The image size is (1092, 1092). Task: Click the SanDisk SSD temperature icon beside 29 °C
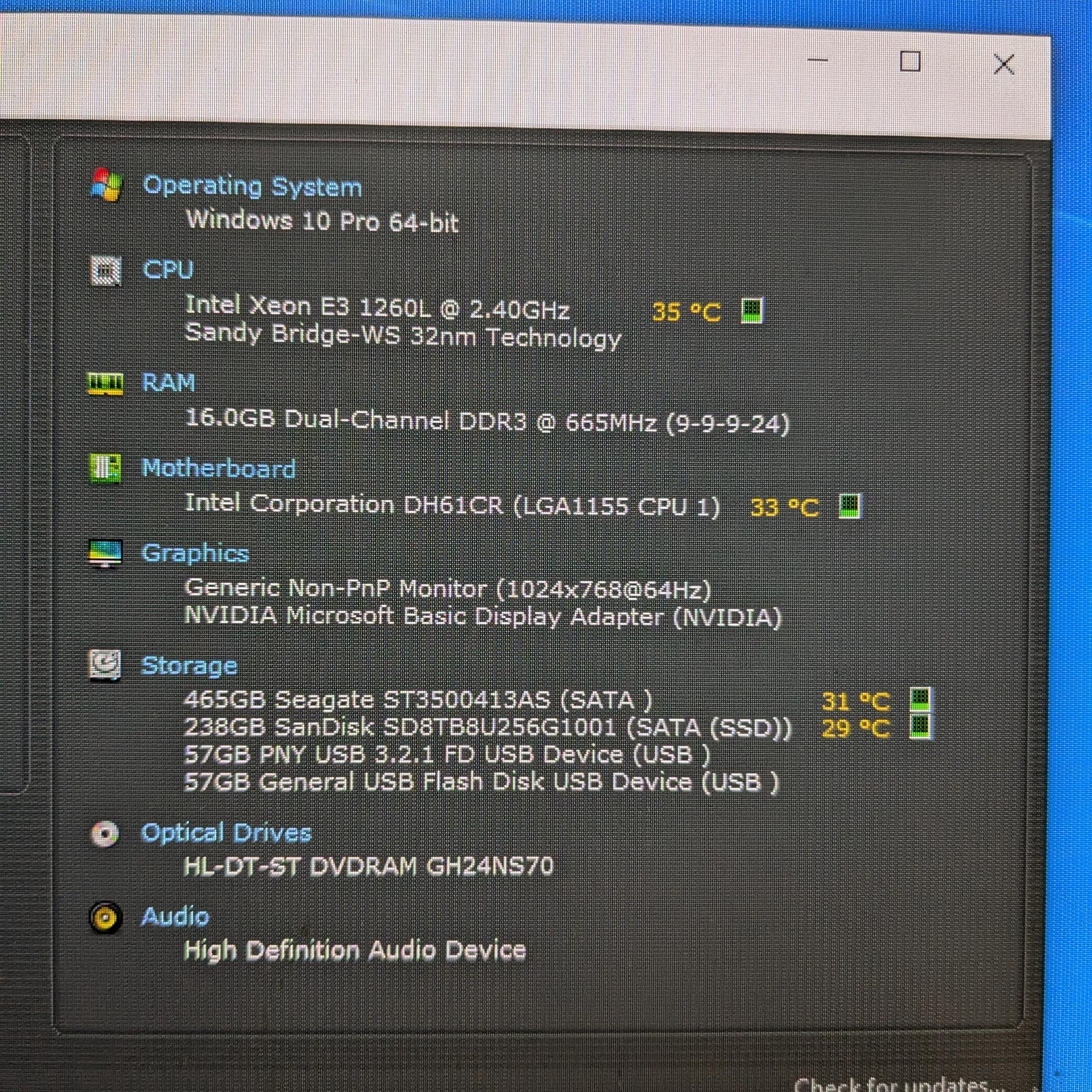click(921, 726)
